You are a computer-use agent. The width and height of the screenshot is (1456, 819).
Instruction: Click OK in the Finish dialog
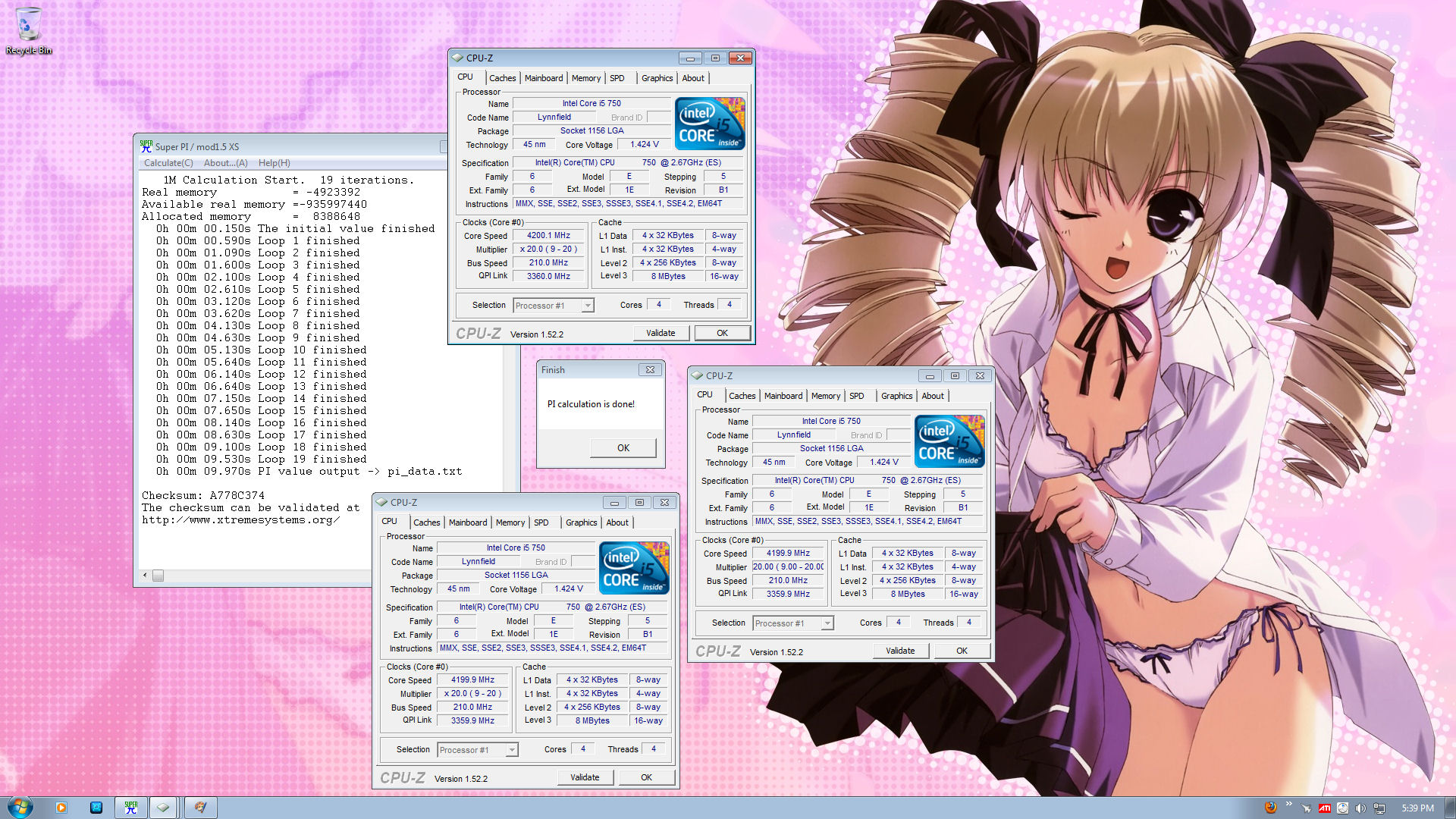pyautogui.click(x=623, y=448)
